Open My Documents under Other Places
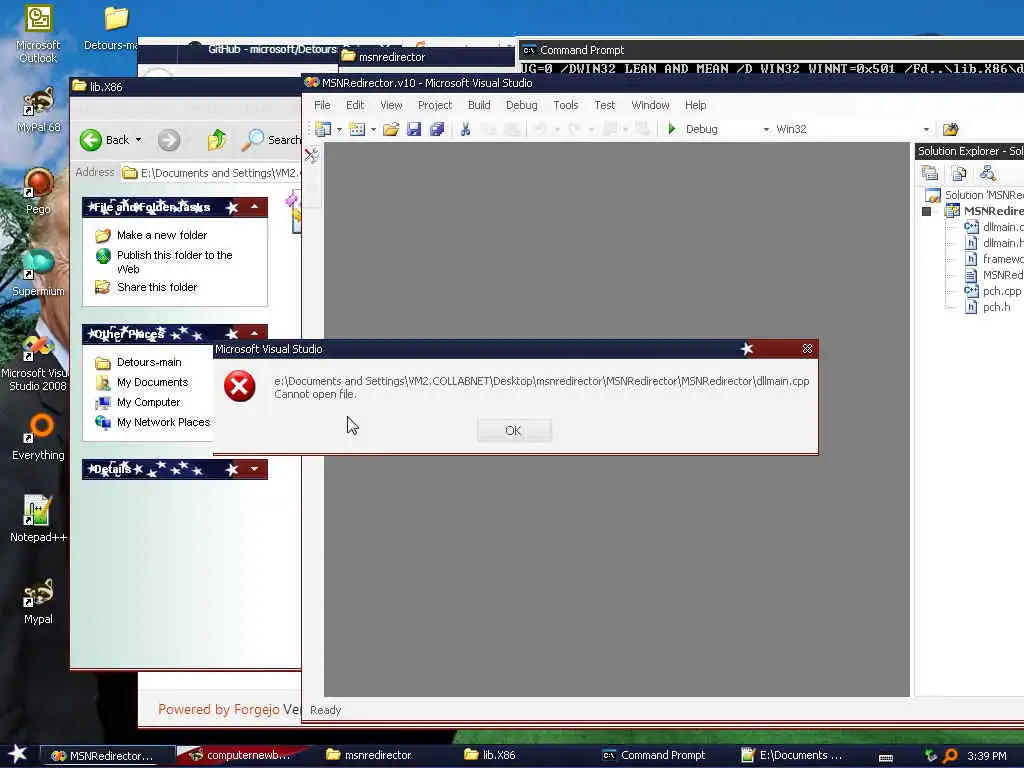 [152, 382]
